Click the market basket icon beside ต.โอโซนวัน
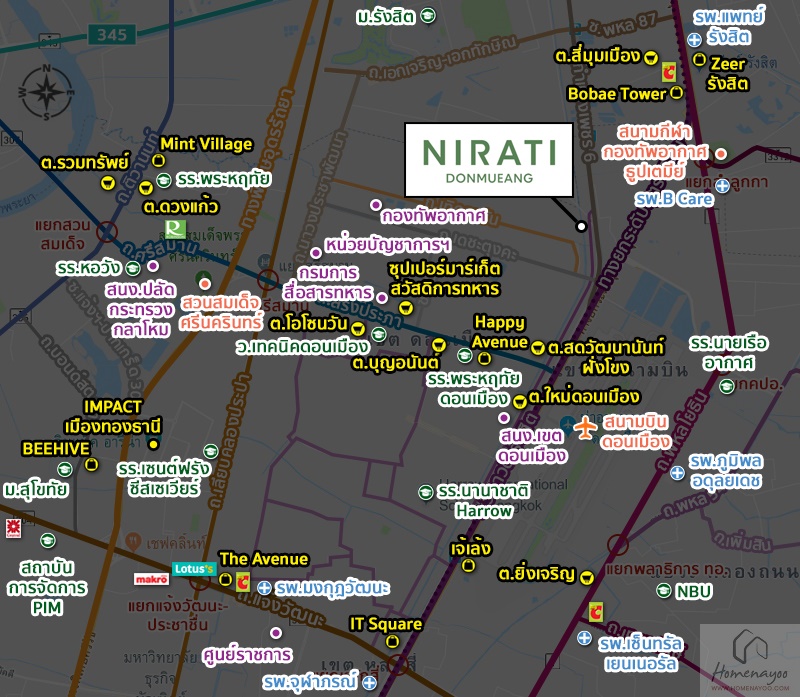 (x=358, y=328)
